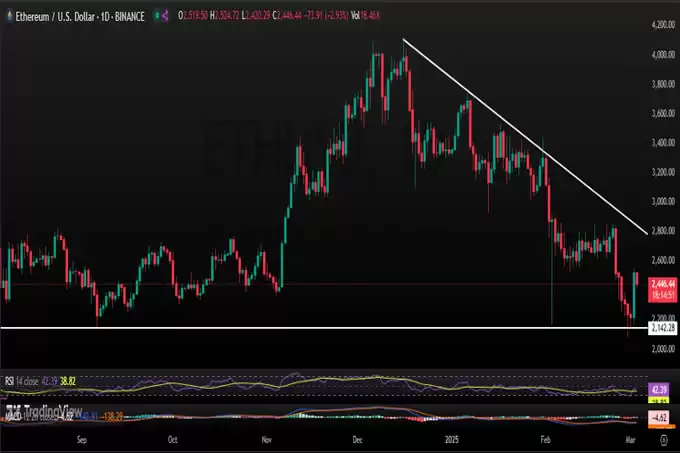680x453 pixels.
Task: Click the MACD signal value -138.29
Action: (x=112, y=417)
